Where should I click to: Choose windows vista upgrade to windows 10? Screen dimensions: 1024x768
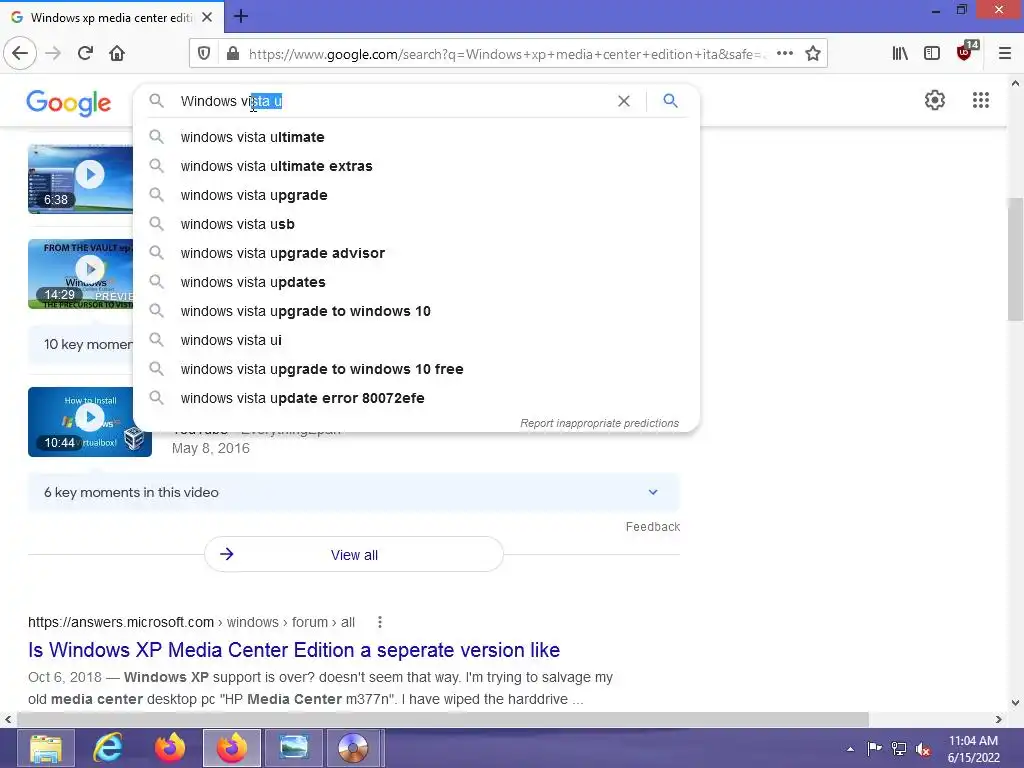point(416,311)
